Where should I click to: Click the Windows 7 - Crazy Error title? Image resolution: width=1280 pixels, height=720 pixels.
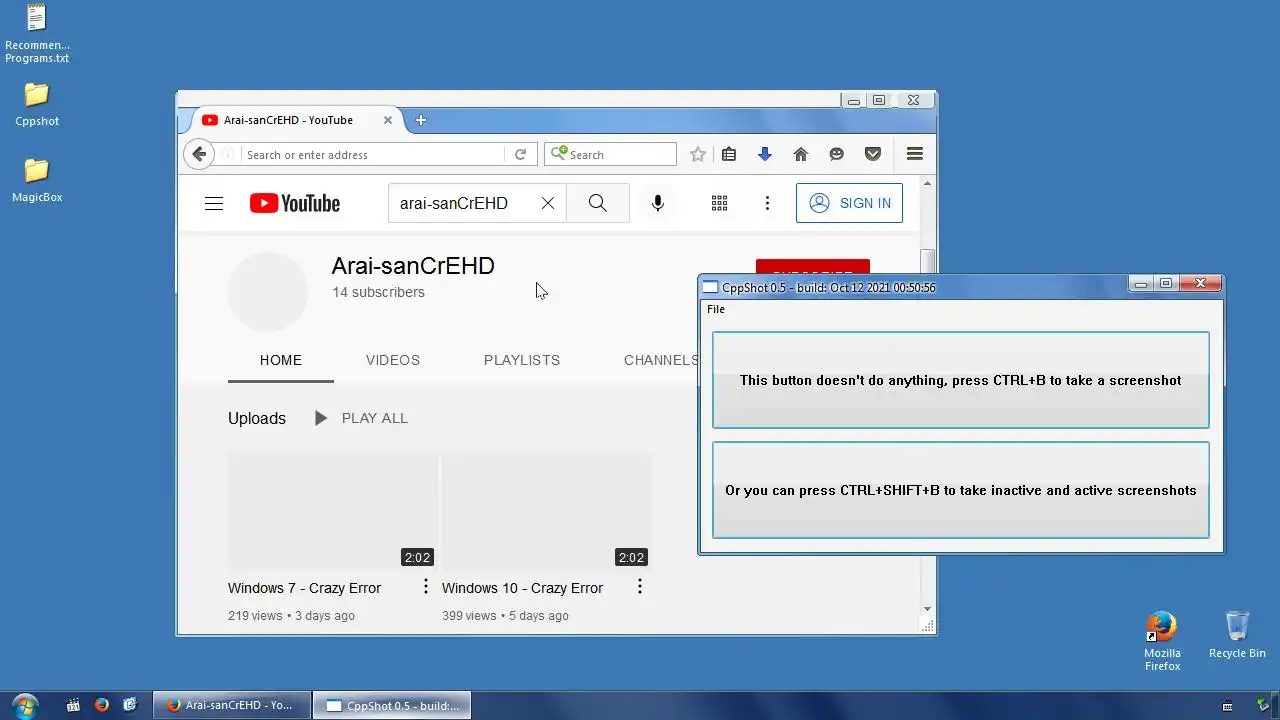[x=305, y=588]
